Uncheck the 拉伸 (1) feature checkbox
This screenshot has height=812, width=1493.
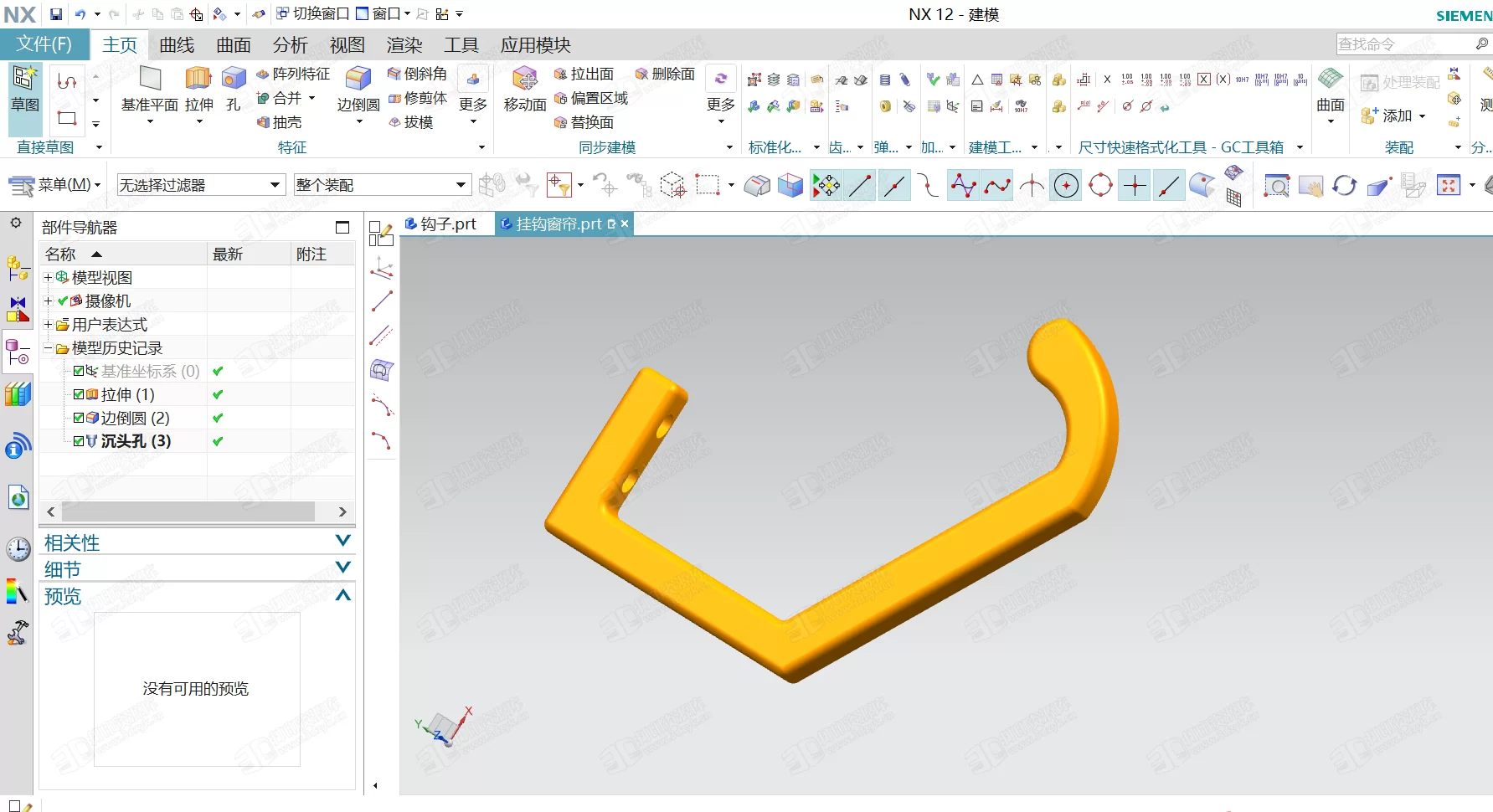click(x=79, y=394)
